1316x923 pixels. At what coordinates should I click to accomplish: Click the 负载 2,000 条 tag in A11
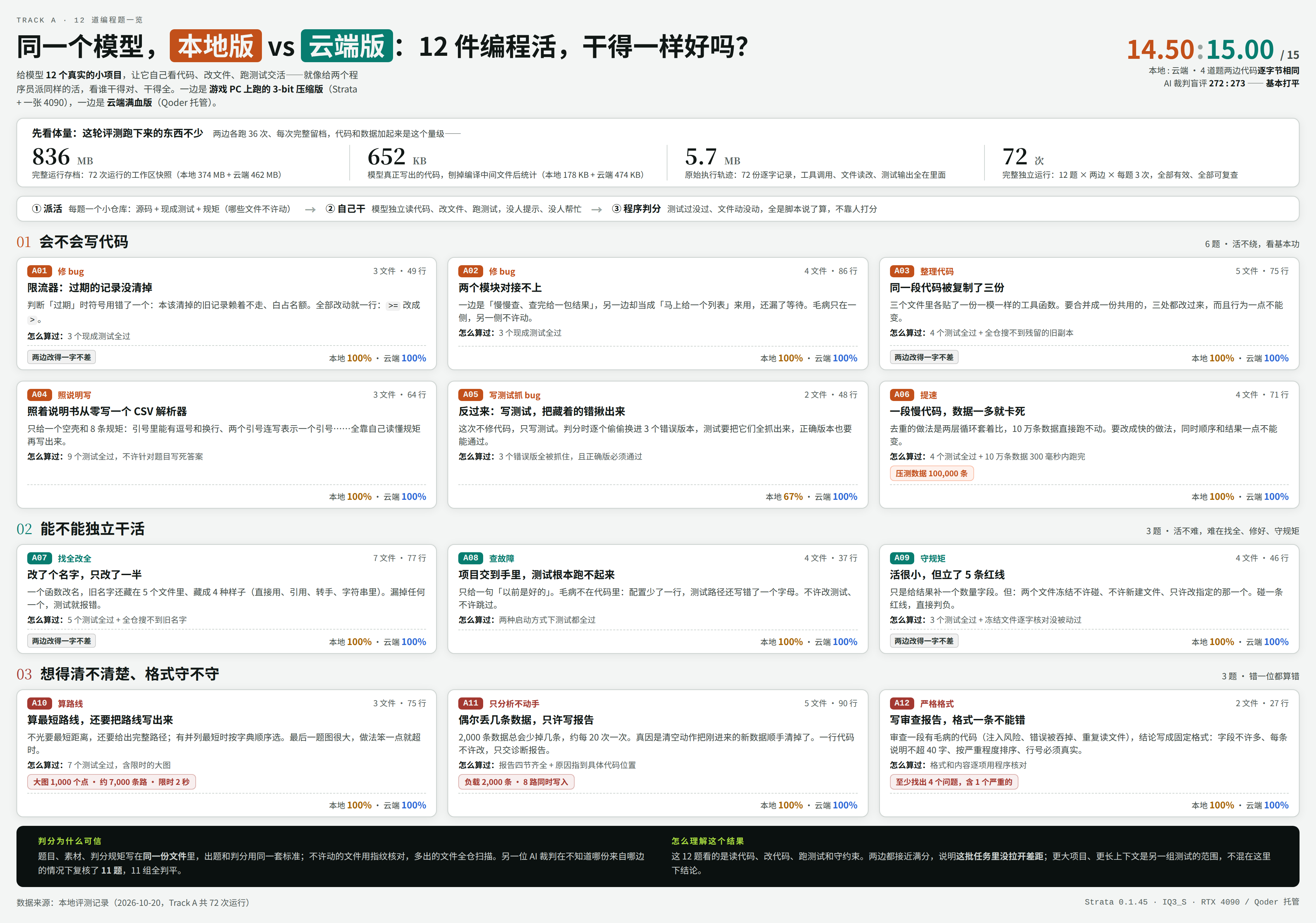point(516,782)
